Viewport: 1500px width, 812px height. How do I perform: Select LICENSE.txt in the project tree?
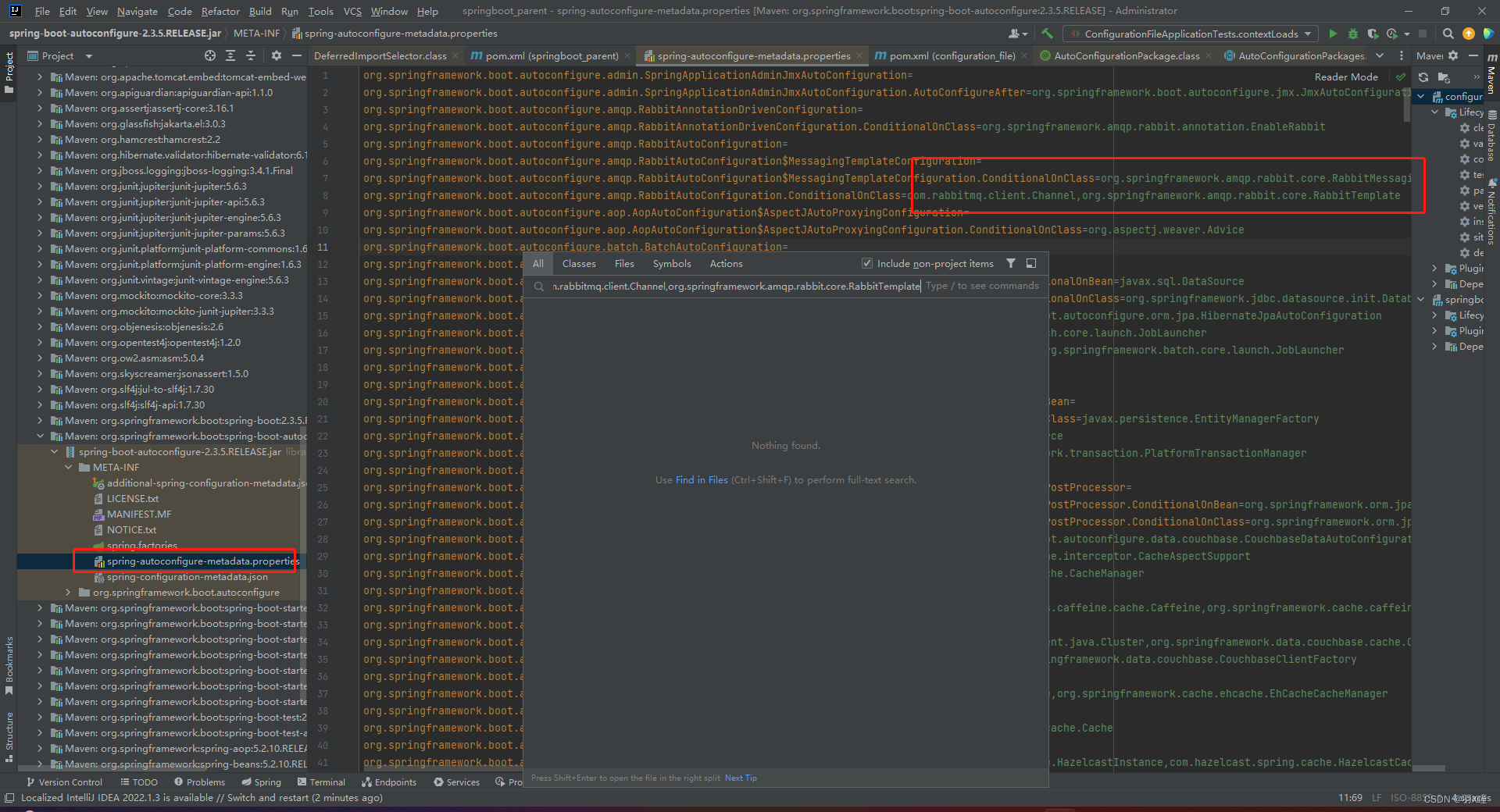pyautogui.click(x=126, y=499)
